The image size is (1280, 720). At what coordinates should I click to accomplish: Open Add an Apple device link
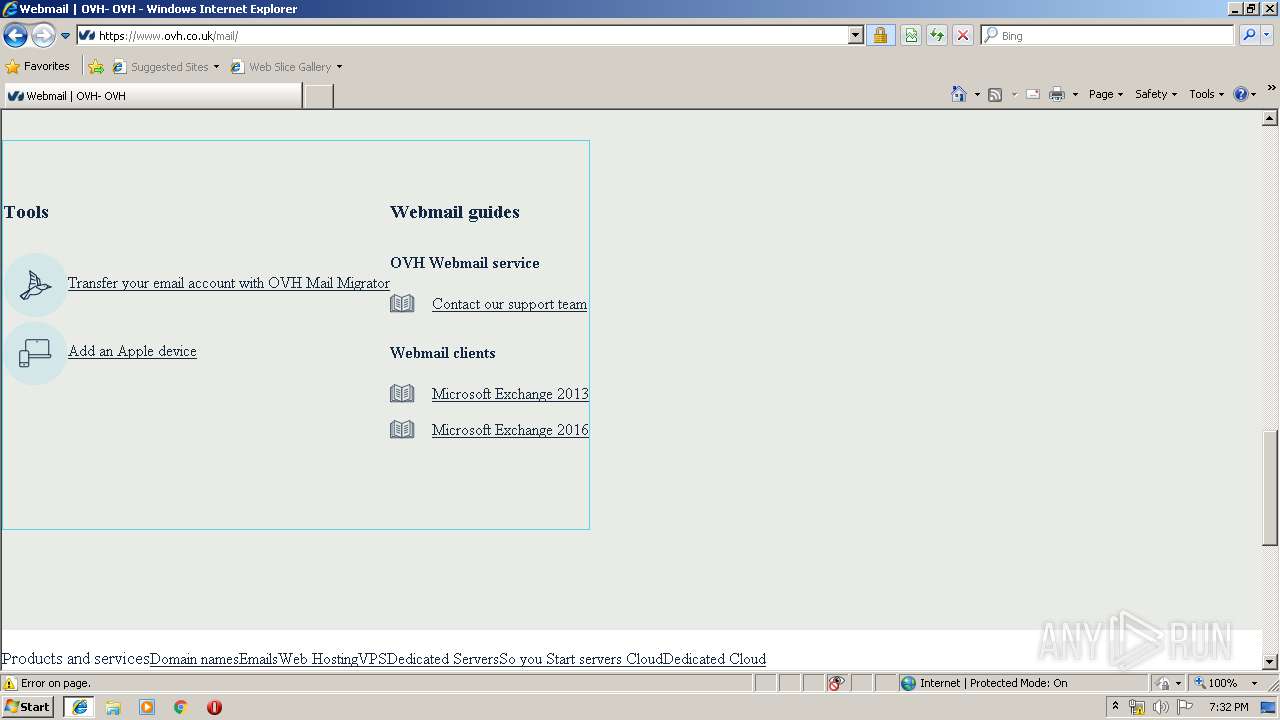[x=132, y=351]
